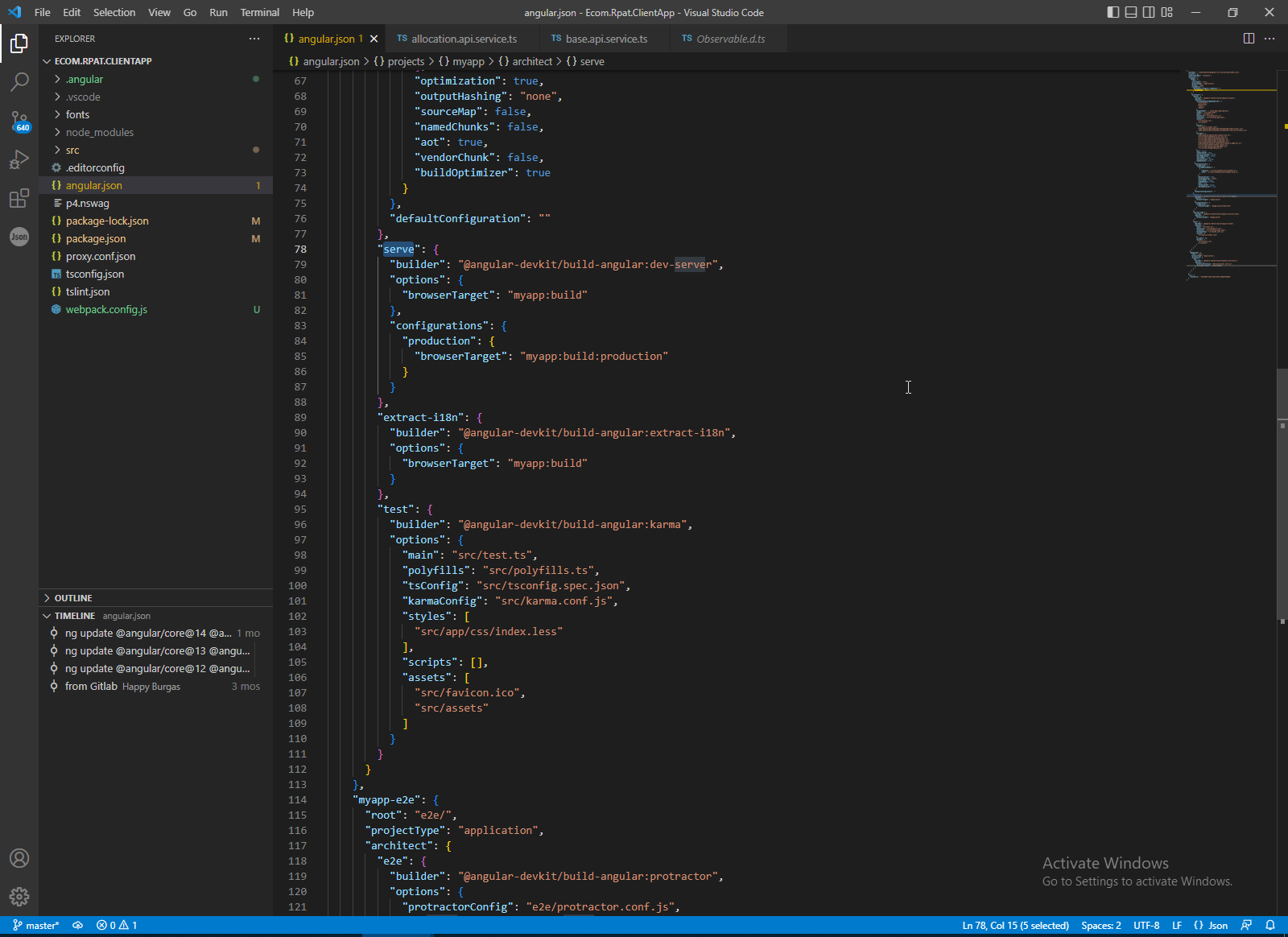Open the Terminal menu
The width and height of the screenshot is (1288, 937).
[259, 12]
